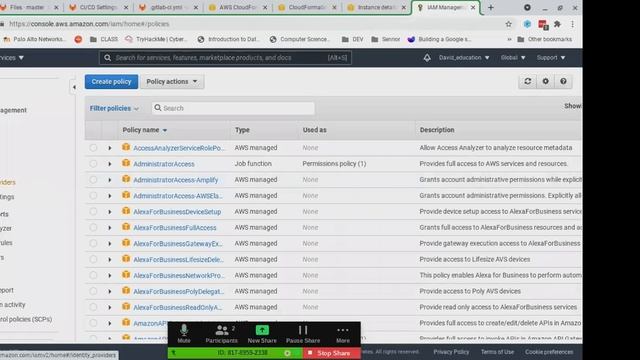Open the AlexaForBusinessReadOnlyA policy link
640x360 pixels.
178,307
